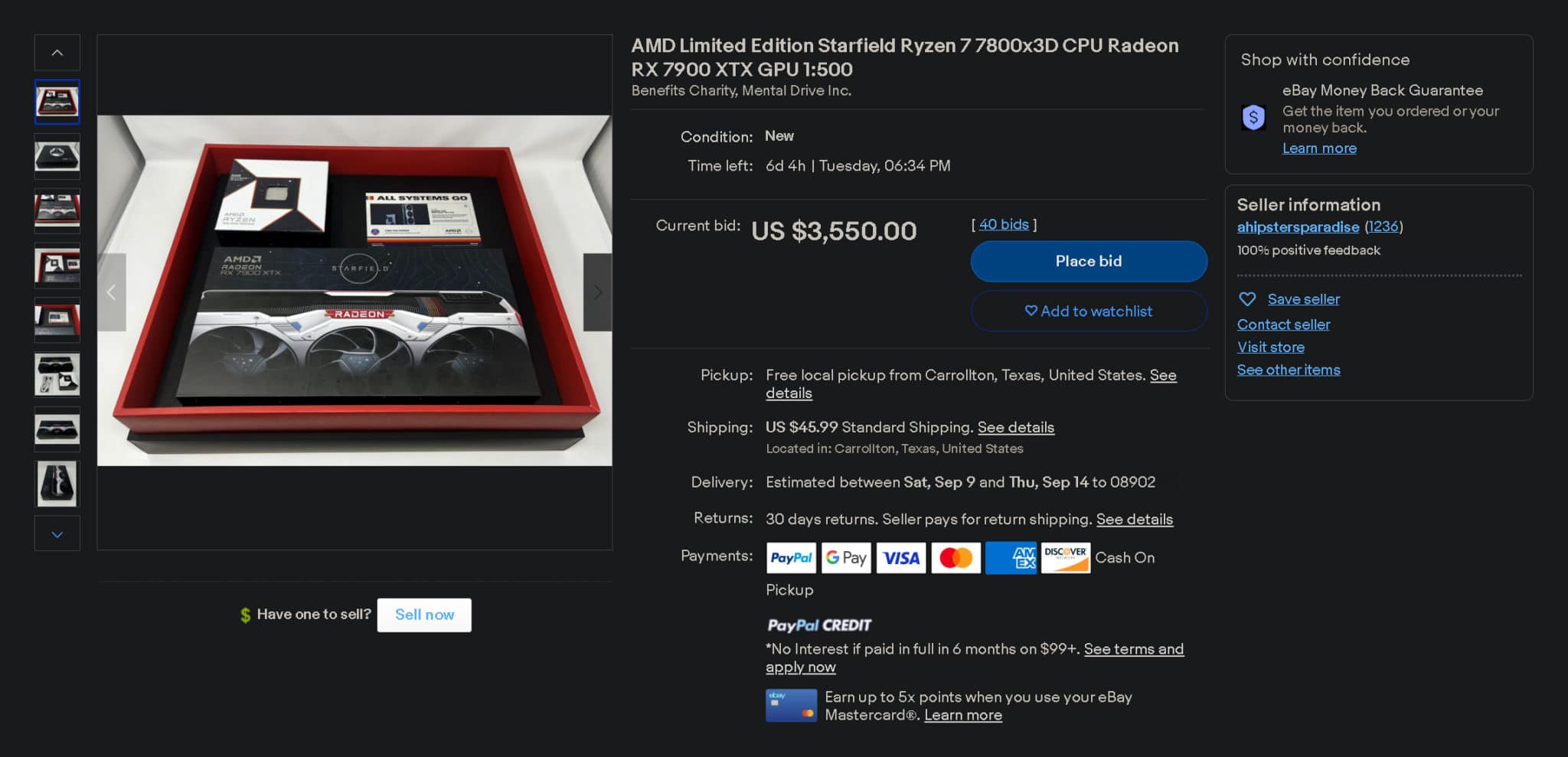Open the shipping See details link
The image size is (1568, 757).
[x=1016, y=427]
